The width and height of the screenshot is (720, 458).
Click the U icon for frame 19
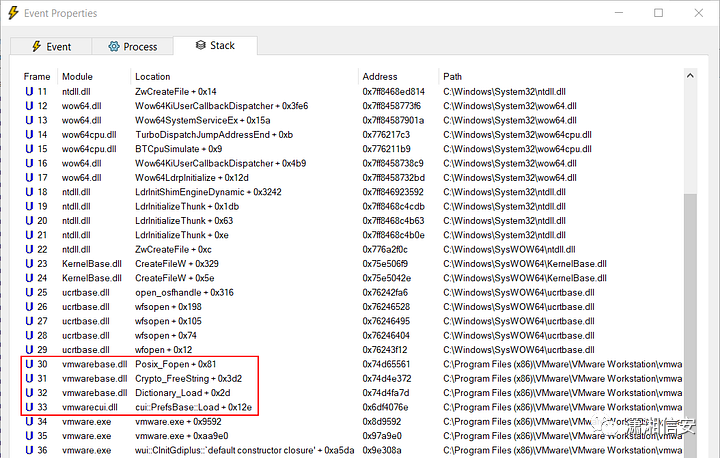click(x=29, y=206)
